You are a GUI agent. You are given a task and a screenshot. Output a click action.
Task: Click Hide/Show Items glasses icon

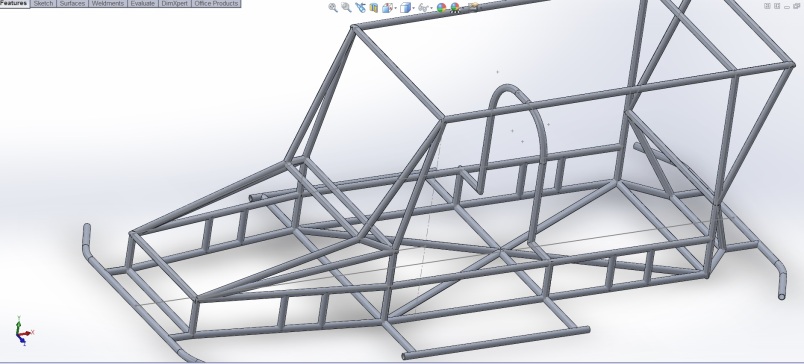tap(424, 8)
